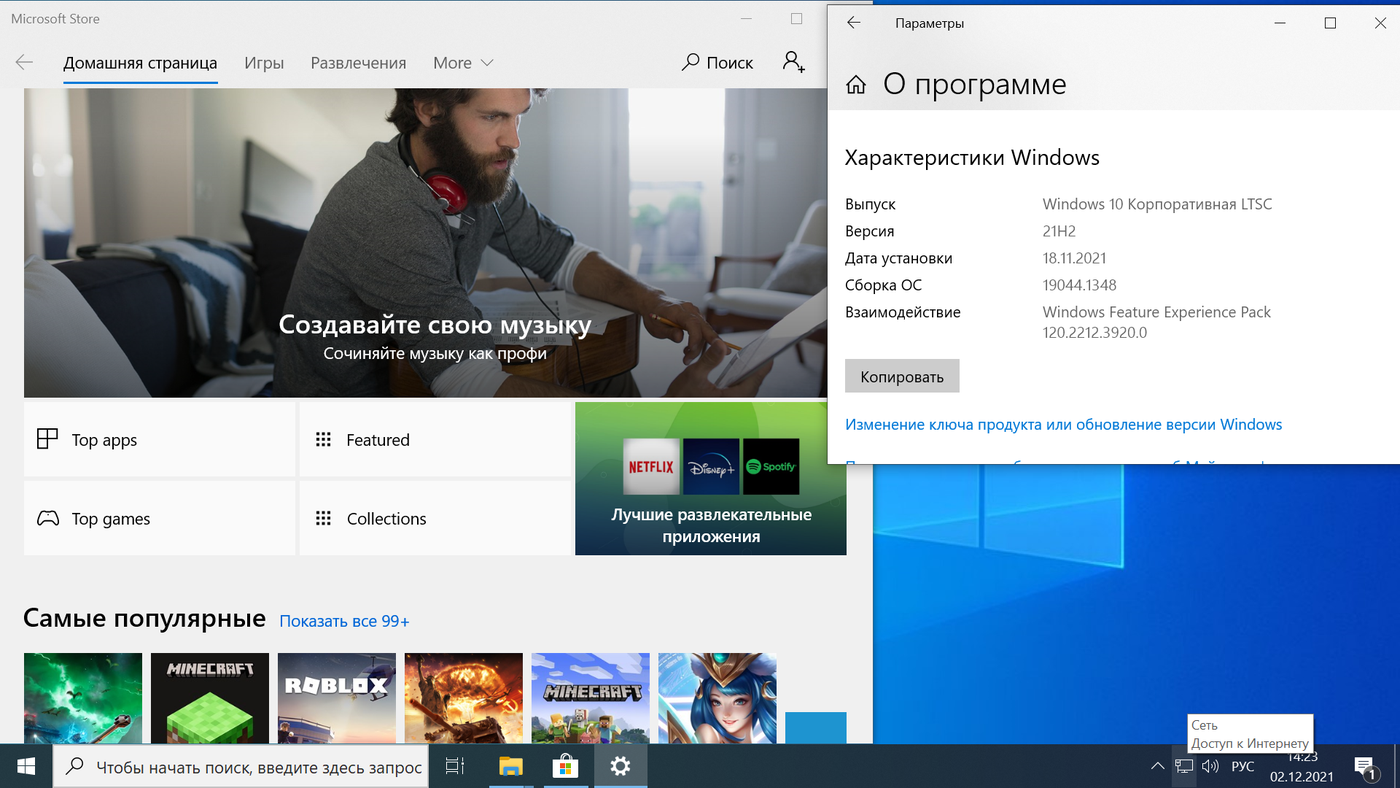Open the green-block Minecraft thumbnail

(210, 698)
